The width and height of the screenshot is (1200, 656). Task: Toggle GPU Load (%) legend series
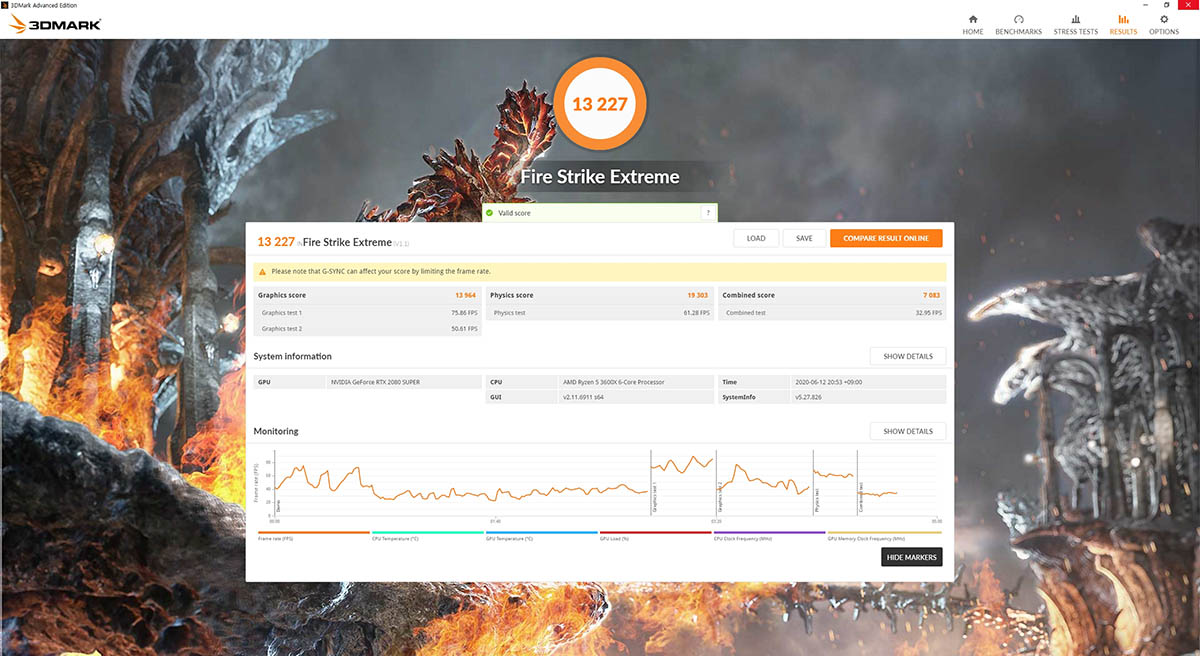pos(655,535)
